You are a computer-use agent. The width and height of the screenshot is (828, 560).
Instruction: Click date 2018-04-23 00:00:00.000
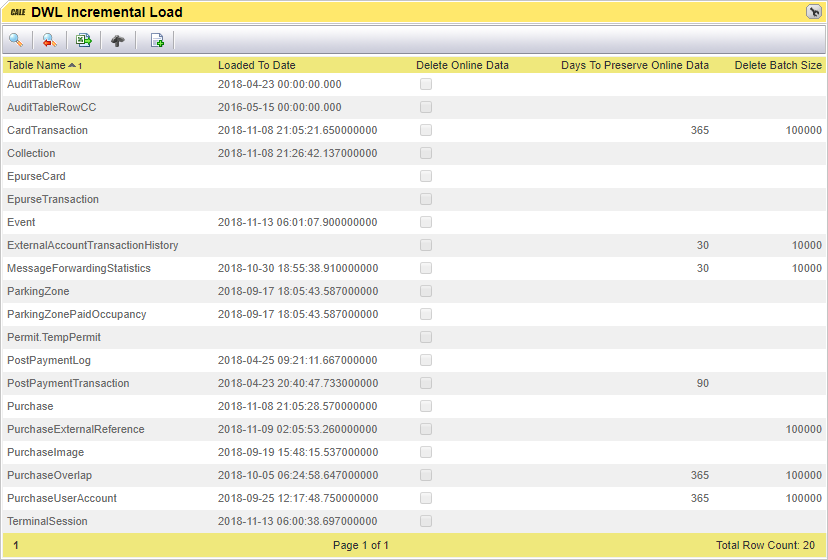coord(279,84)
